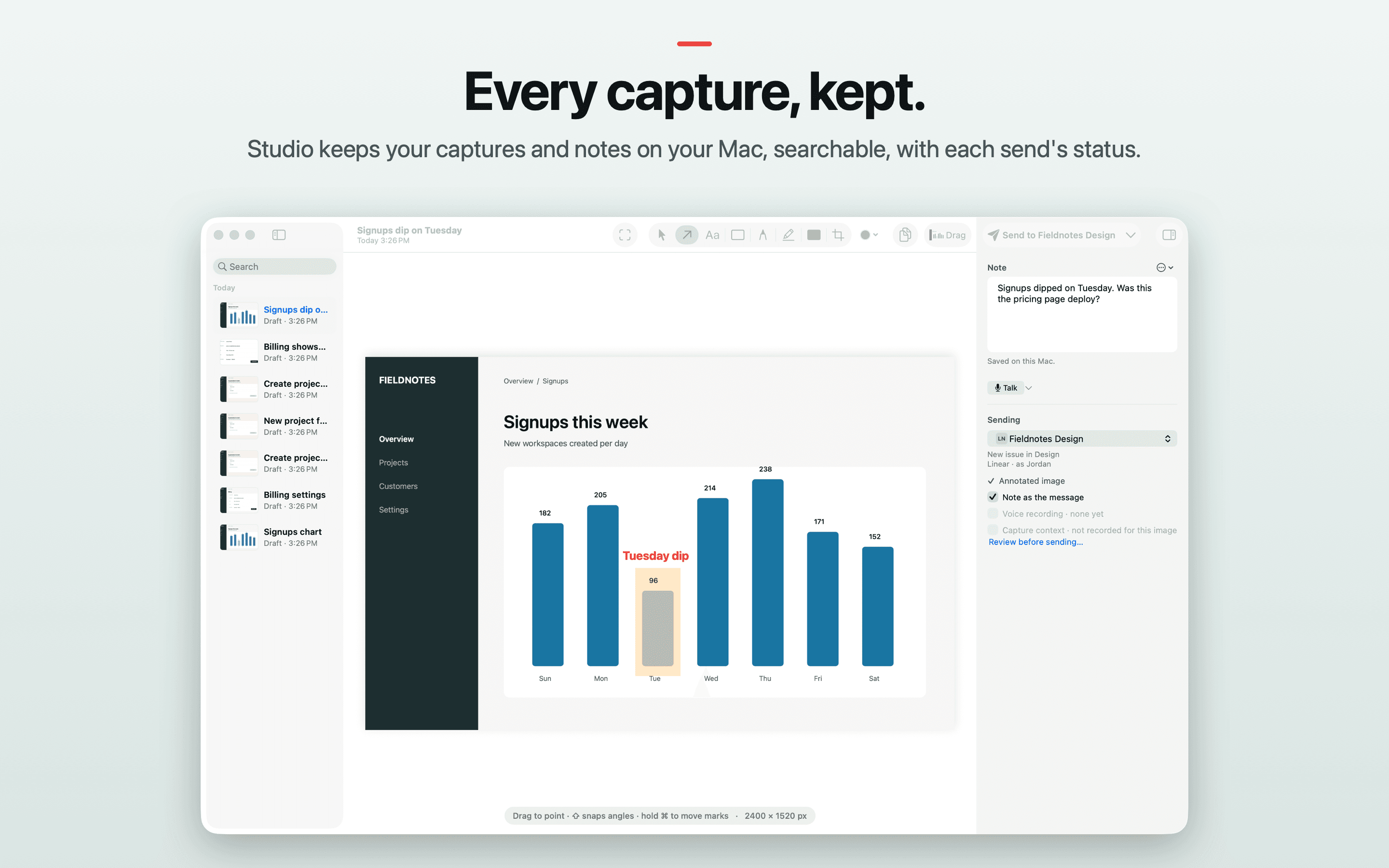The height and width of the screenshot is (868, 1389).
Task: Open the annotation color dropdown
Action: pos(869,235)
